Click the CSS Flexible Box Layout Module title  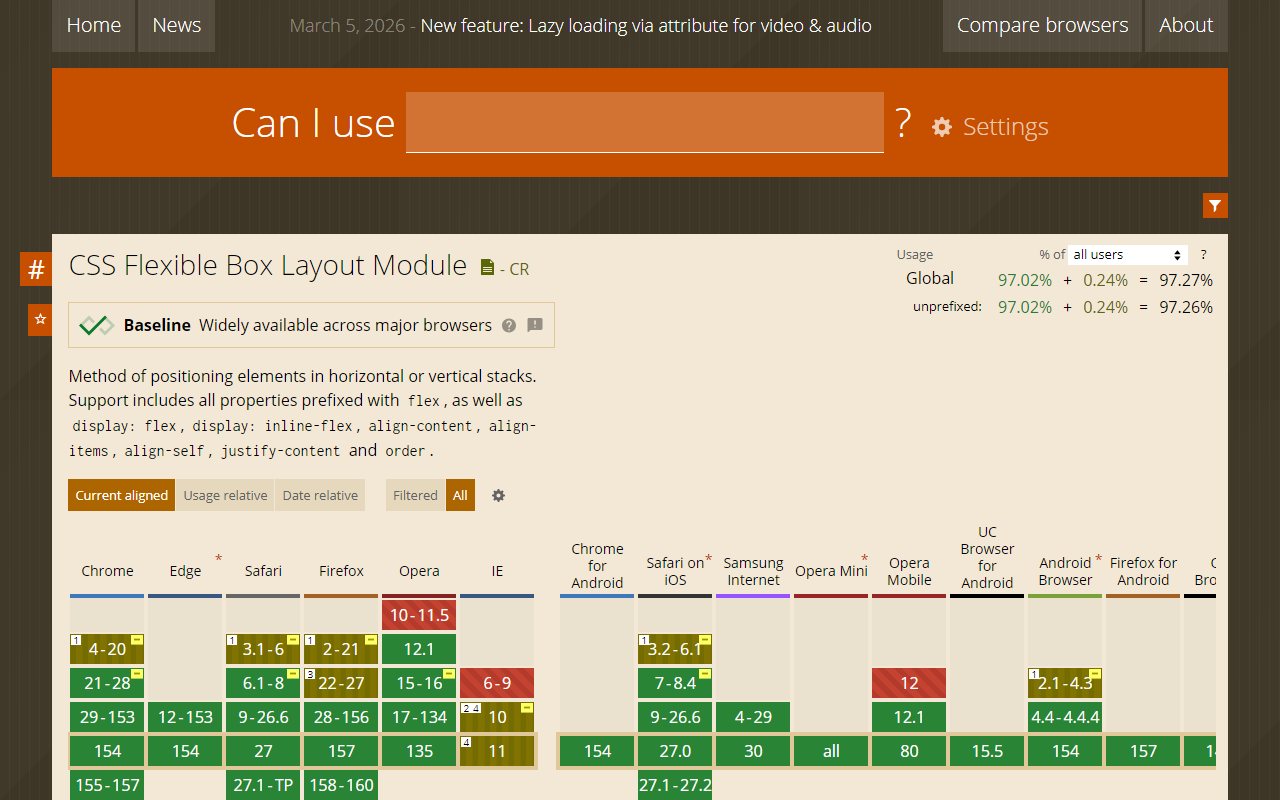pyautogui.click(x=268, y=265)
